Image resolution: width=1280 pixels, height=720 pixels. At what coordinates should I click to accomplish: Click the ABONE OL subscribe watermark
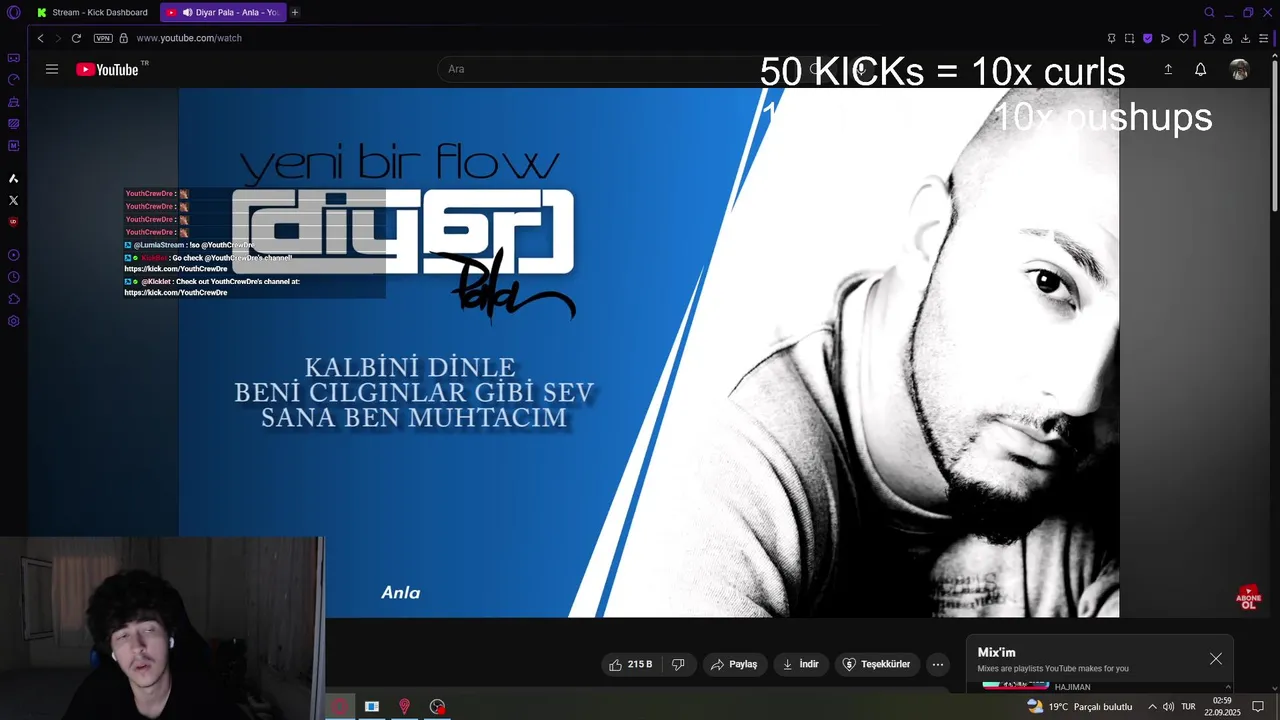[1248, 598]
